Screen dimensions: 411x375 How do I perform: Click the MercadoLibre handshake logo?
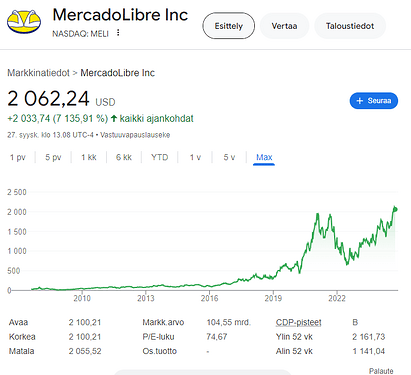pos(24,21)
